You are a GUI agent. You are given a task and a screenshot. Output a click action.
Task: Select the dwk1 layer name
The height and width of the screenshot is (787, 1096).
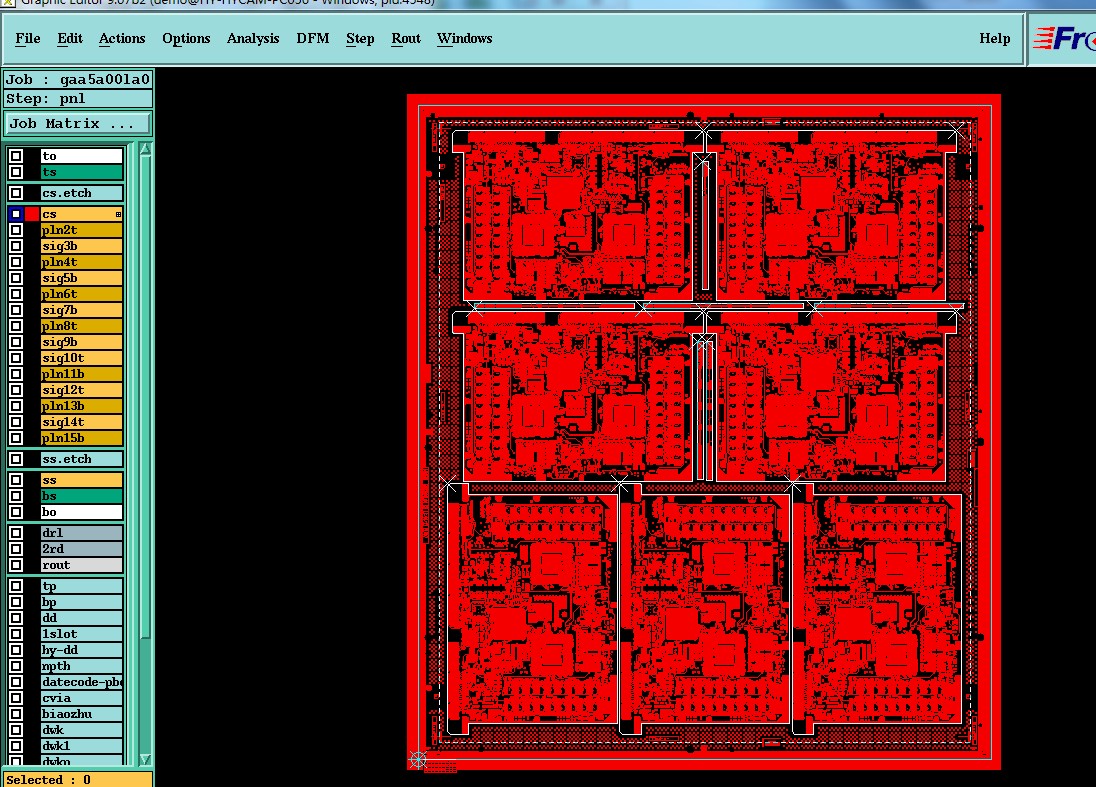click(x=82, y=746)
